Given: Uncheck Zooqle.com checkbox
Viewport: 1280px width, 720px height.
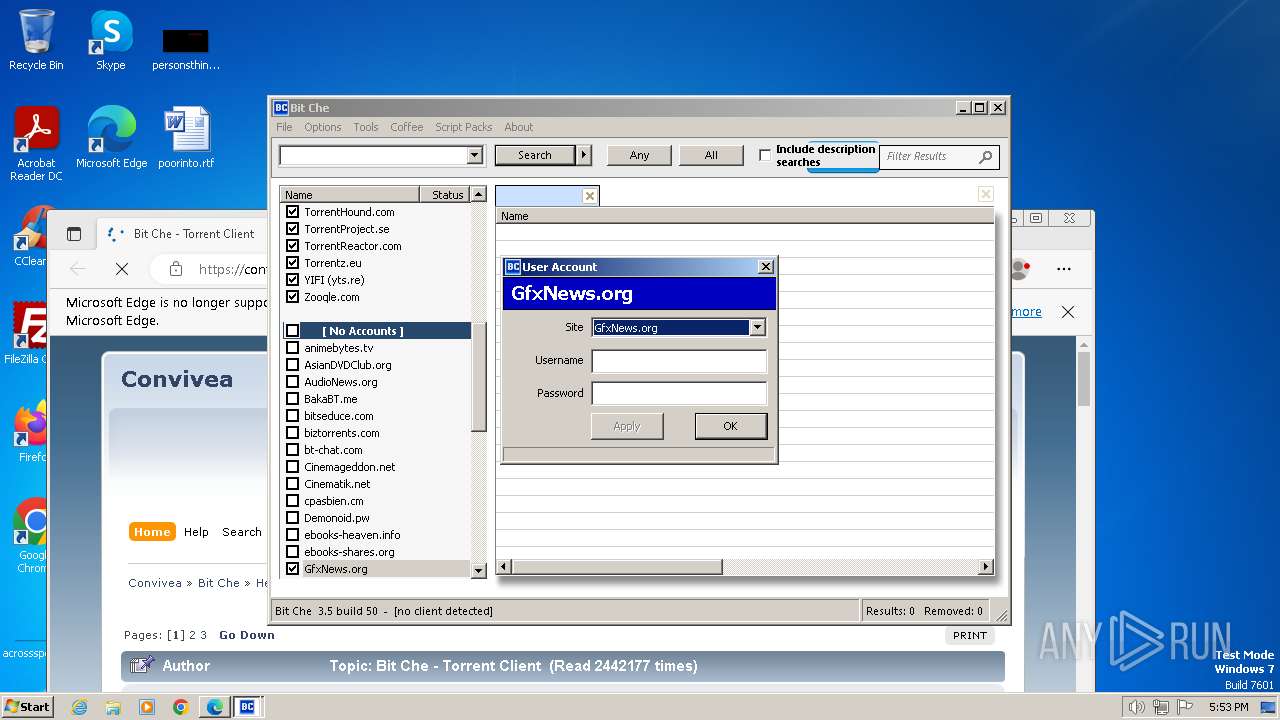Looking at the screenshot, I should [x=293, y=297].
